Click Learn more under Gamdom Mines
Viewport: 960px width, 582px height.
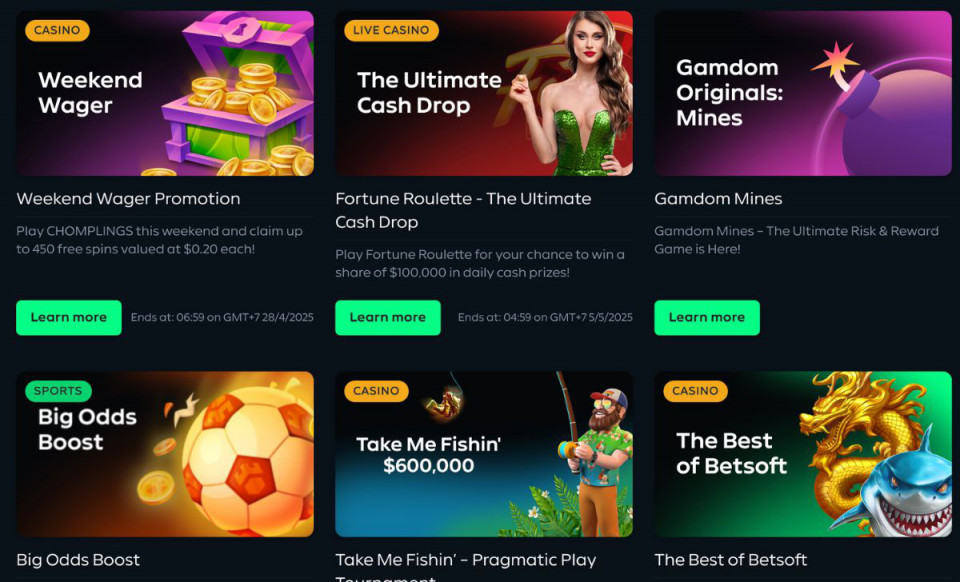pos(707,318)
